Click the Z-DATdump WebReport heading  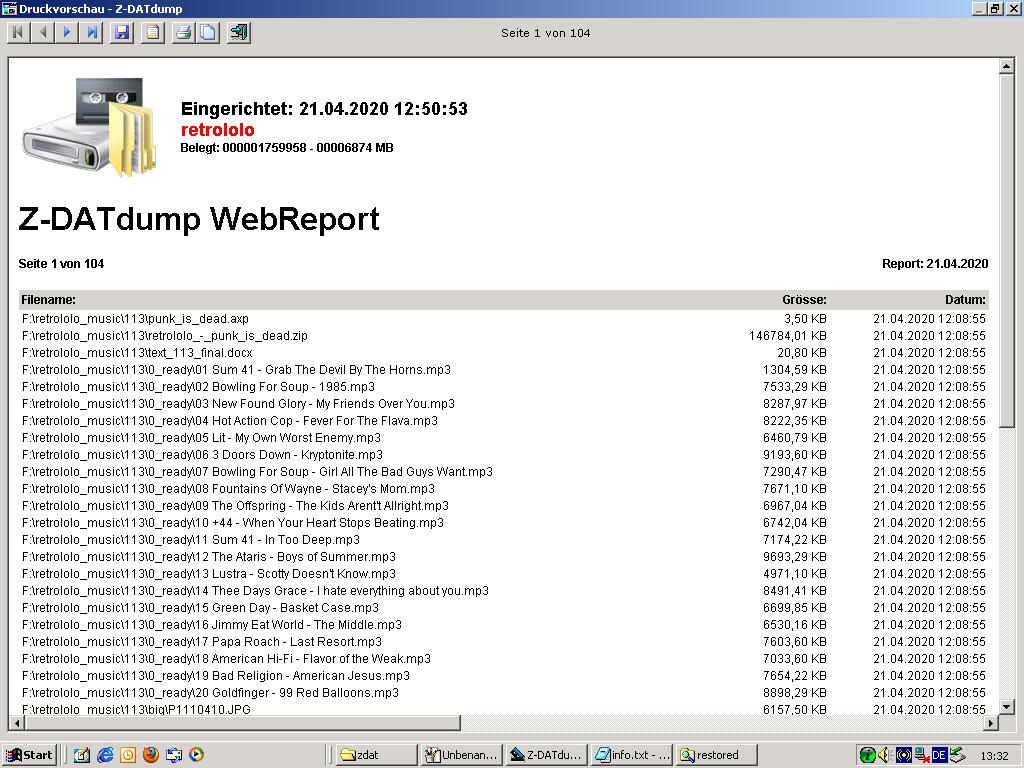click(x=199, y=219)
